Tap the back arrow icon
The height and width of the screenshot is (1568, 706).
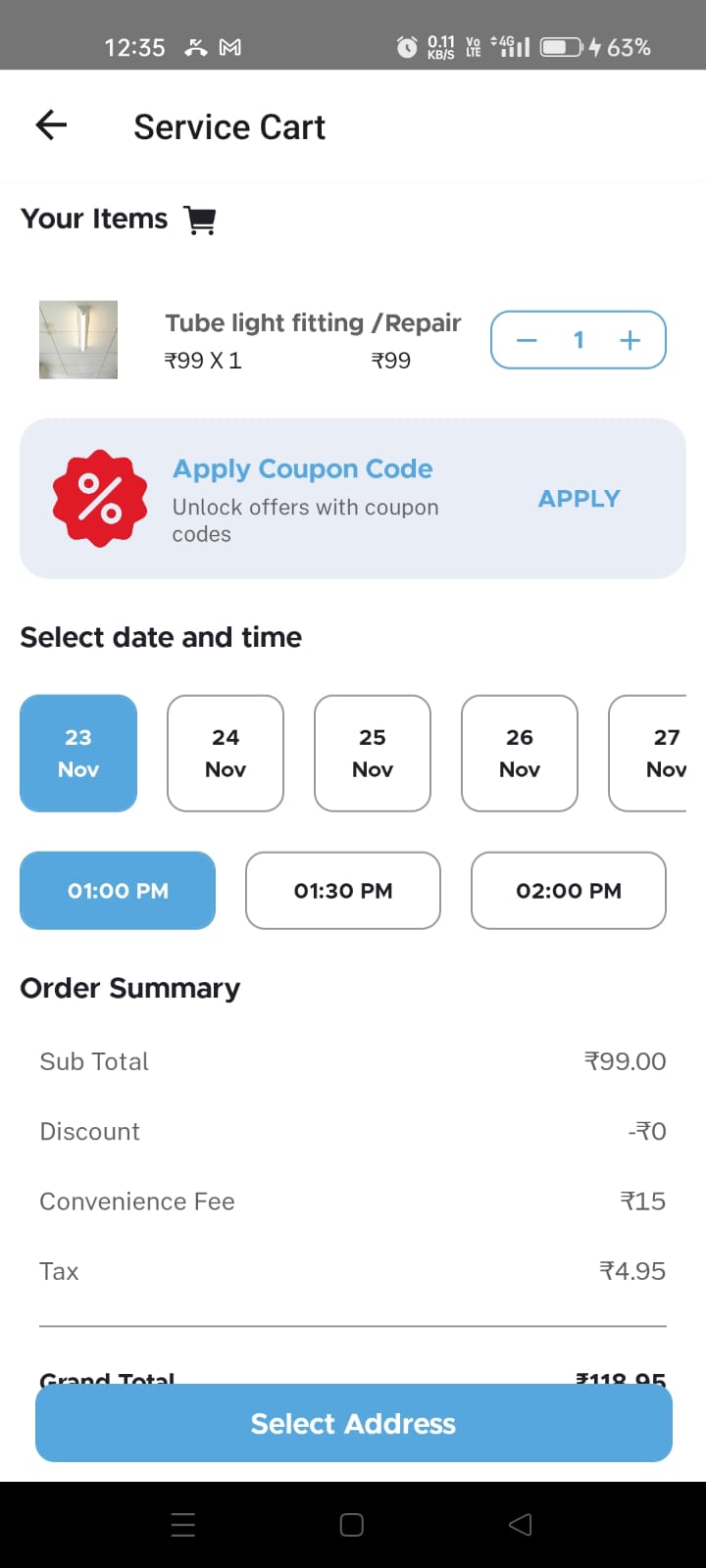click(x=51, y=125)
